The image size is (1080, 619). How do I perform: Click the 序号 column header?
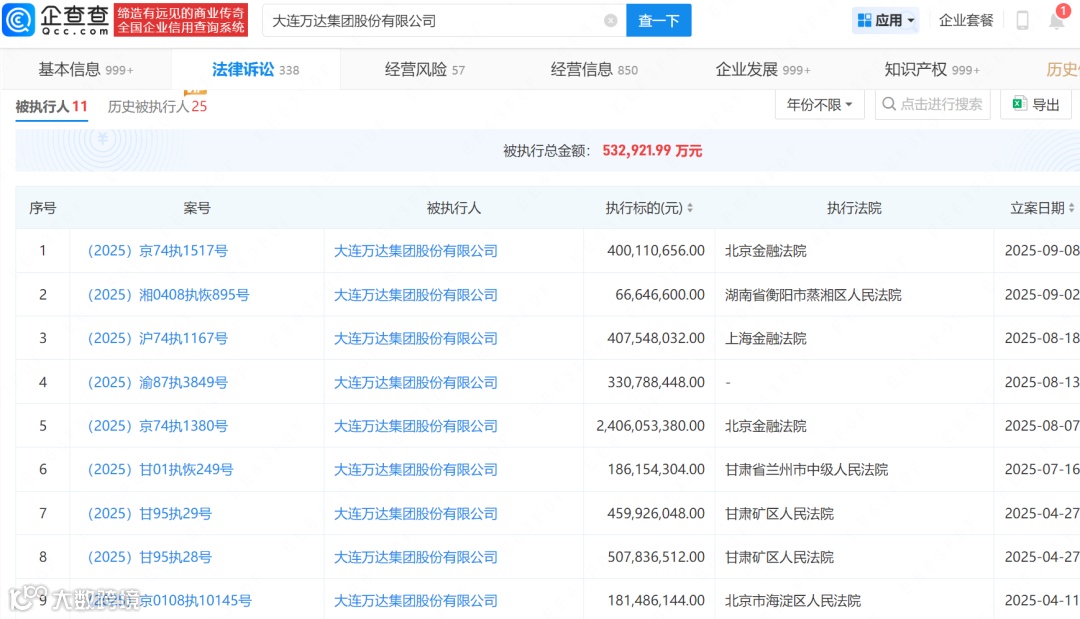[x=43, y=208]
